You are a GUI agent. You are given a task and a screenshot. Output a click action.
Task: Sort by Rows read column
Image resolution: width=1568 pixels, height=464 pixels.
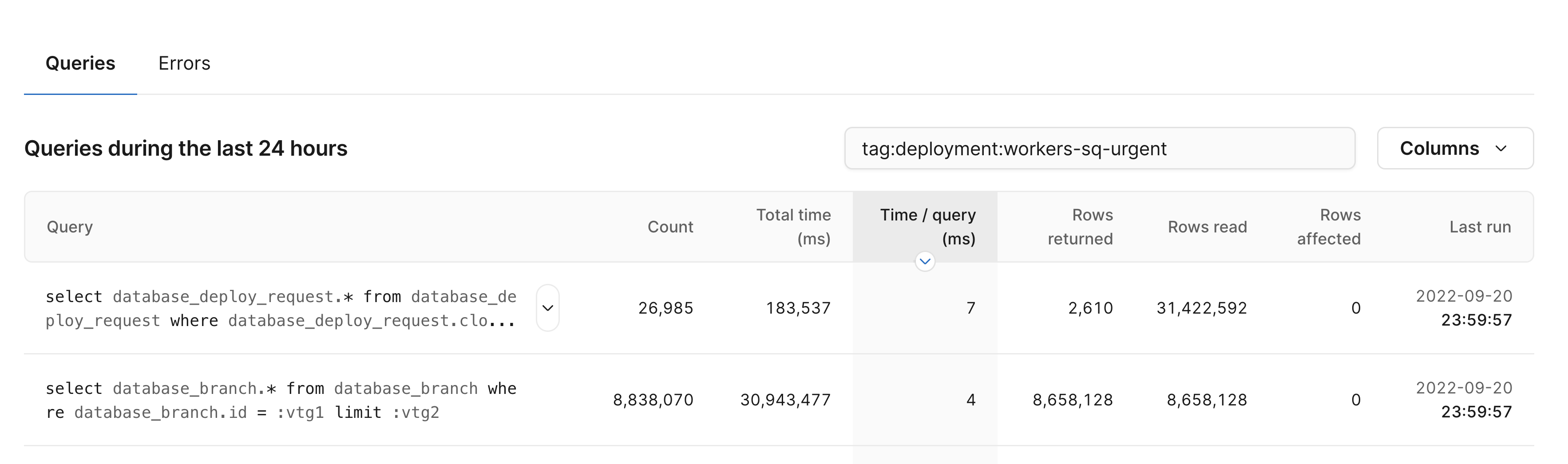tap(1207, 226)
